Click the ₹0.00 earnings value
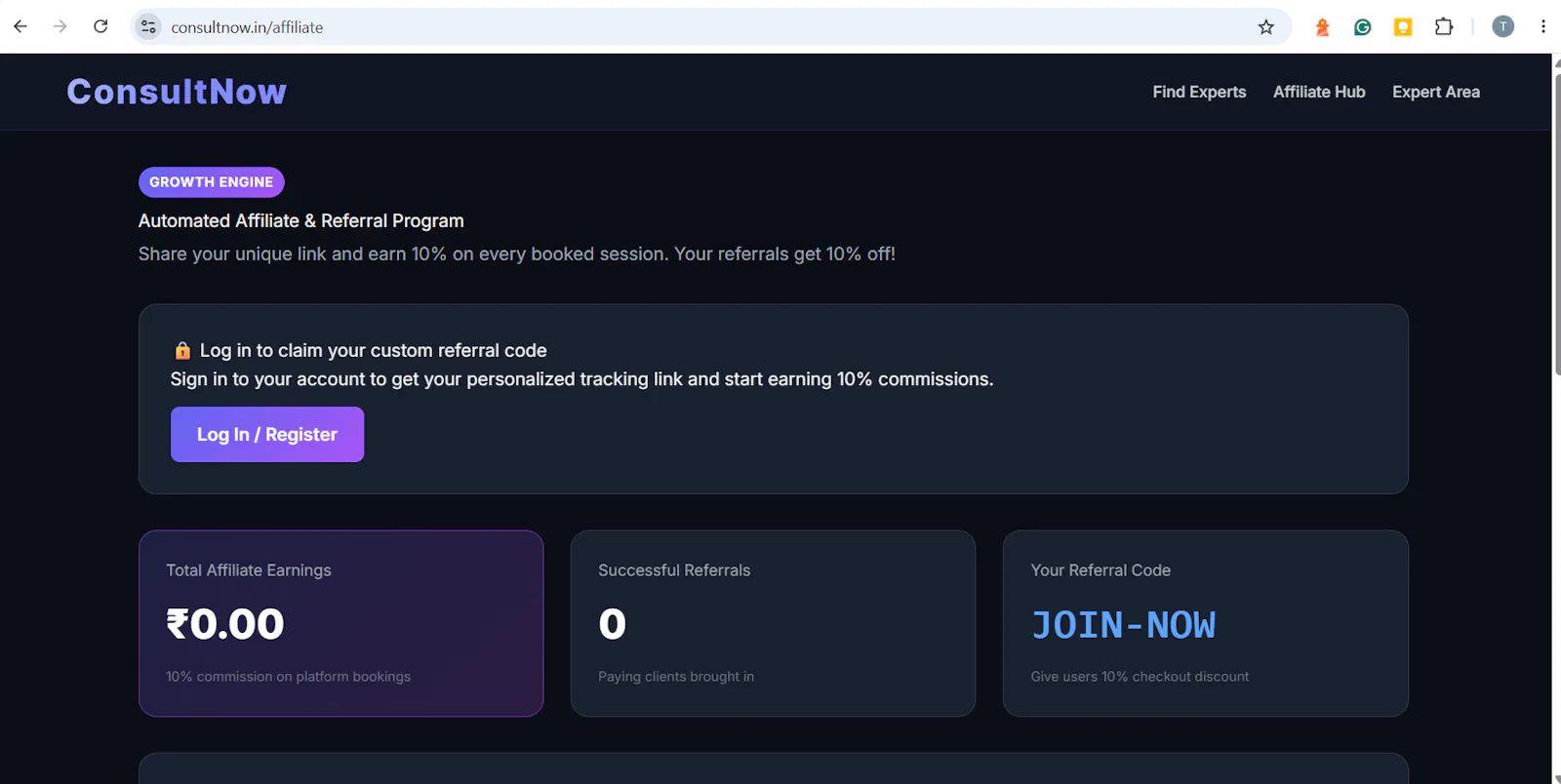Viewport: 1561px width, 784px height. [x=225, y=624]
